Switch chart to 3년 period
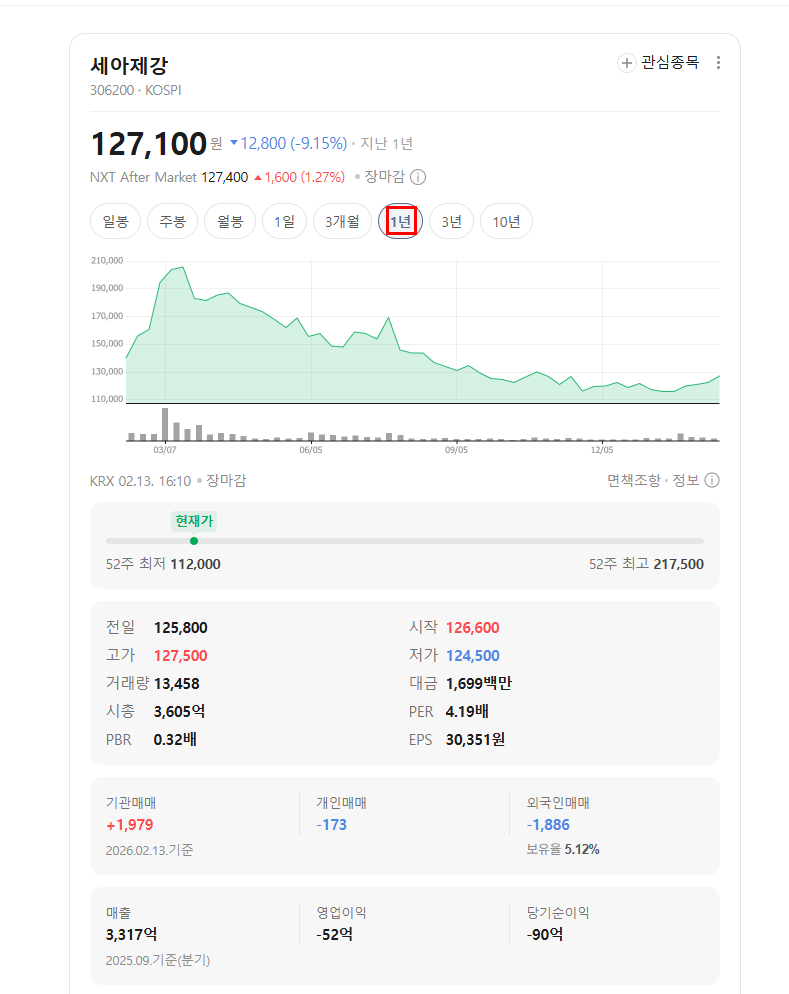The width and height of the screenshot is (789, 994). [x=451, y=222]
